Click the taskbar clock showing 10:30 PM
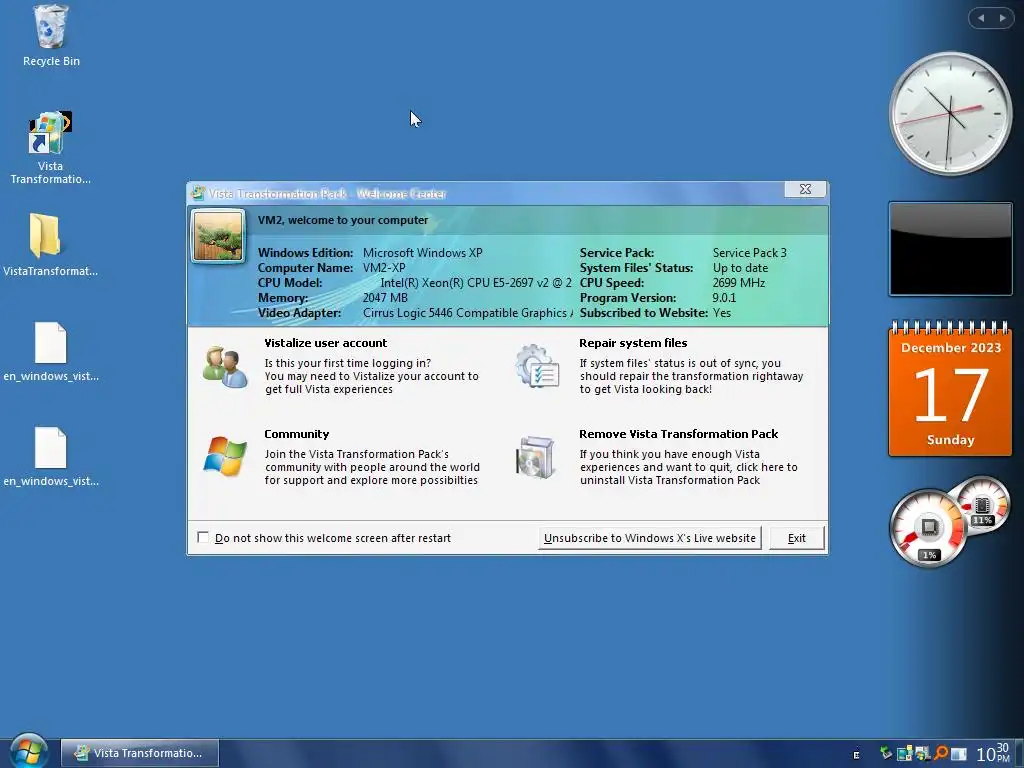The width and height of the screenshot is (1024, 768). (x=993, y=753)
